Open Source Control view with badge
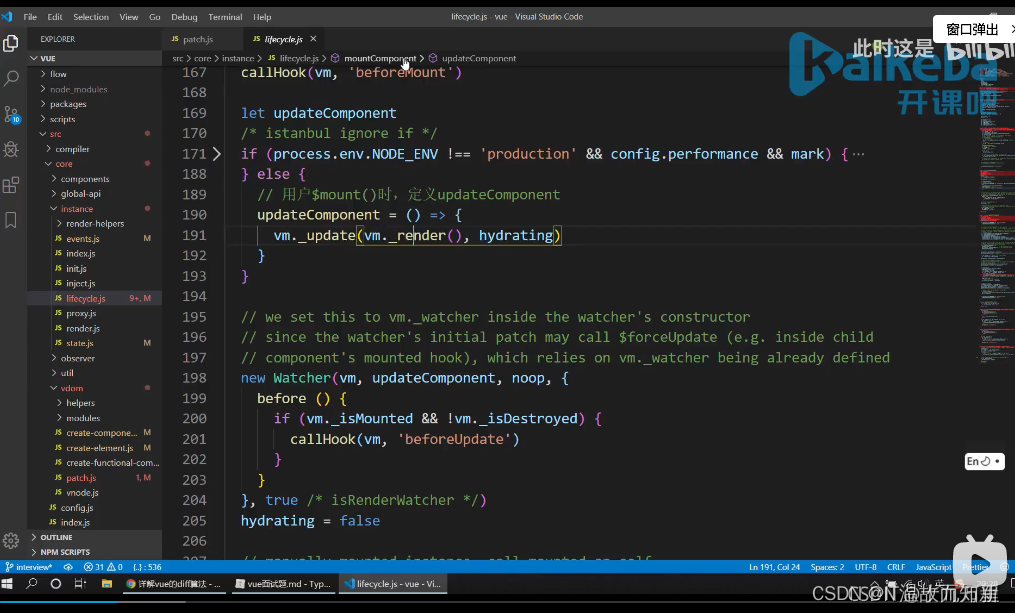 tap(11, 115)
